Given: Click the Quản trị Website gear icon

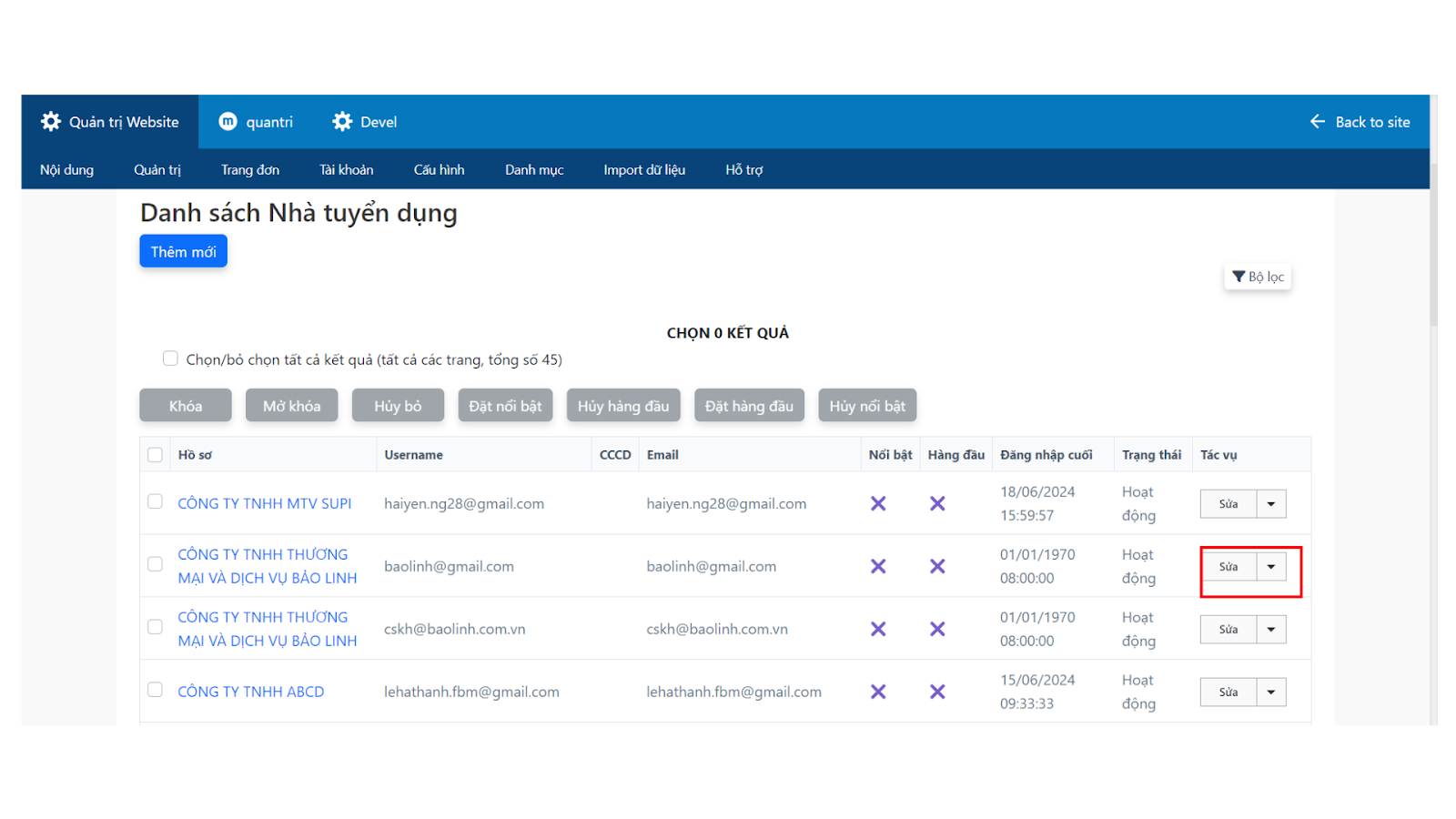Looking at the screenshot, I should point(51,122).
